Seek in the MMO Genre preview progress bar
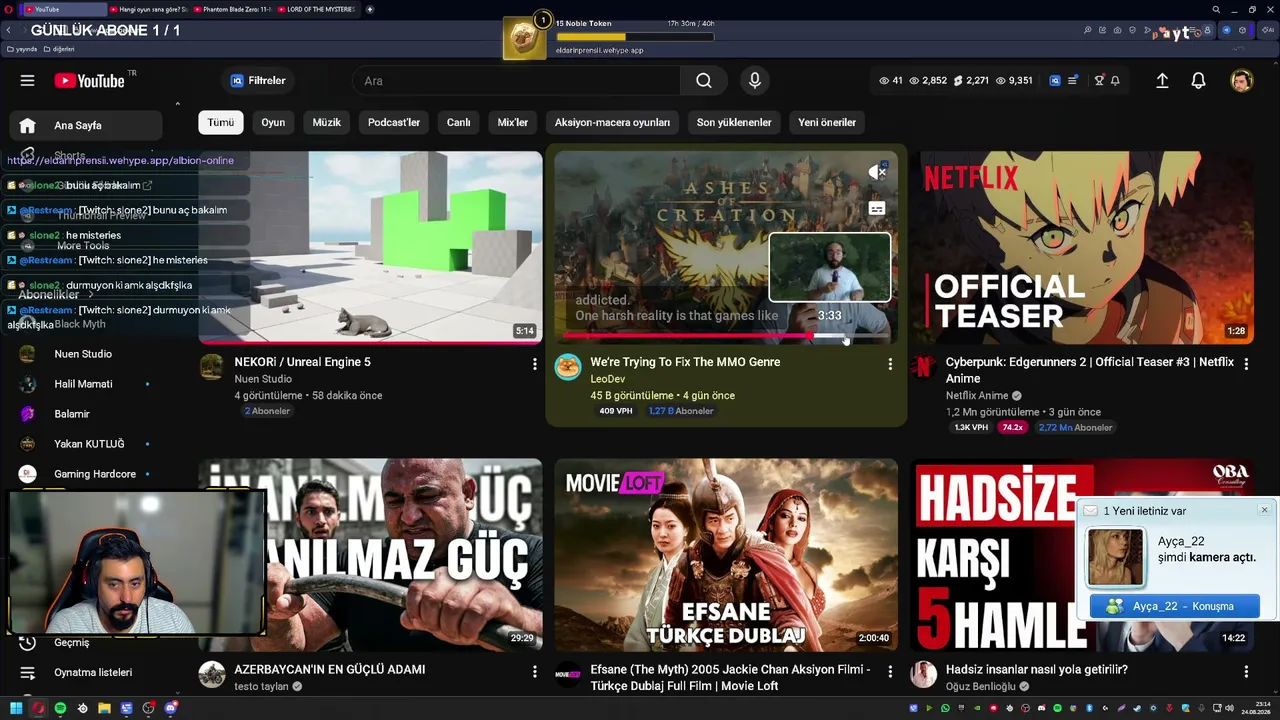Screen dimensions: 1280x720 click(x=726, y=336)
